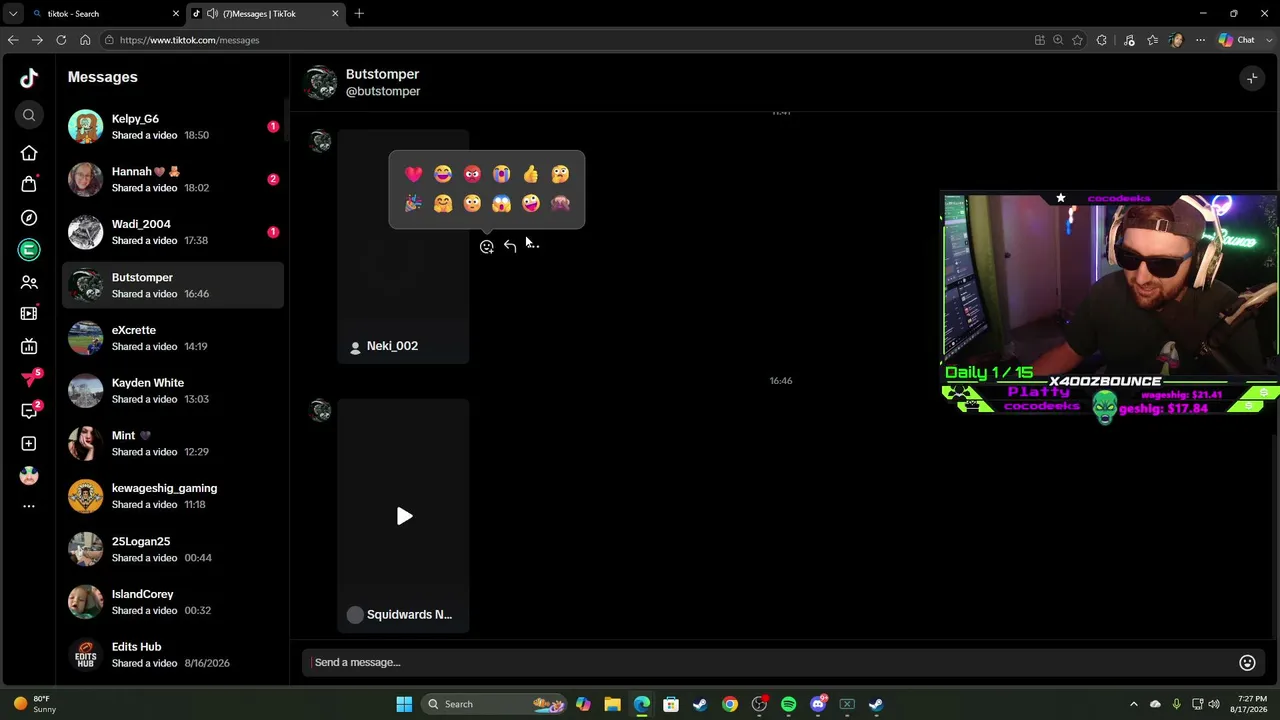This screenshot has width=1280, height=720.
Task: React with the loudly crying emoji
Action: coord(501,174)
